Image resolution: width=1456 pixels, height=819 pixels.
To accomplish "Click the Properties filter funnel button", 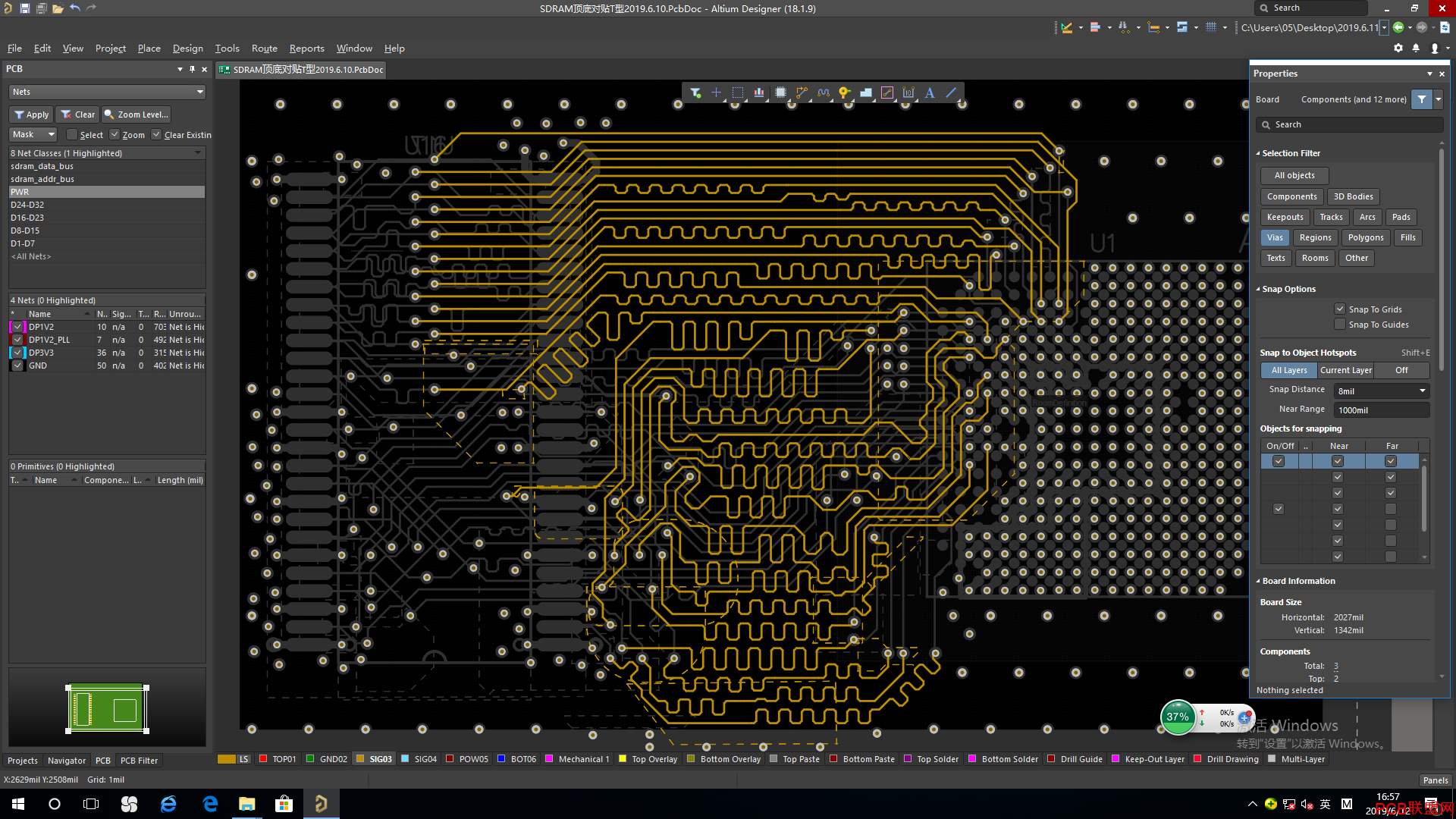I will pyautogui.click(x=1422, y=99).
